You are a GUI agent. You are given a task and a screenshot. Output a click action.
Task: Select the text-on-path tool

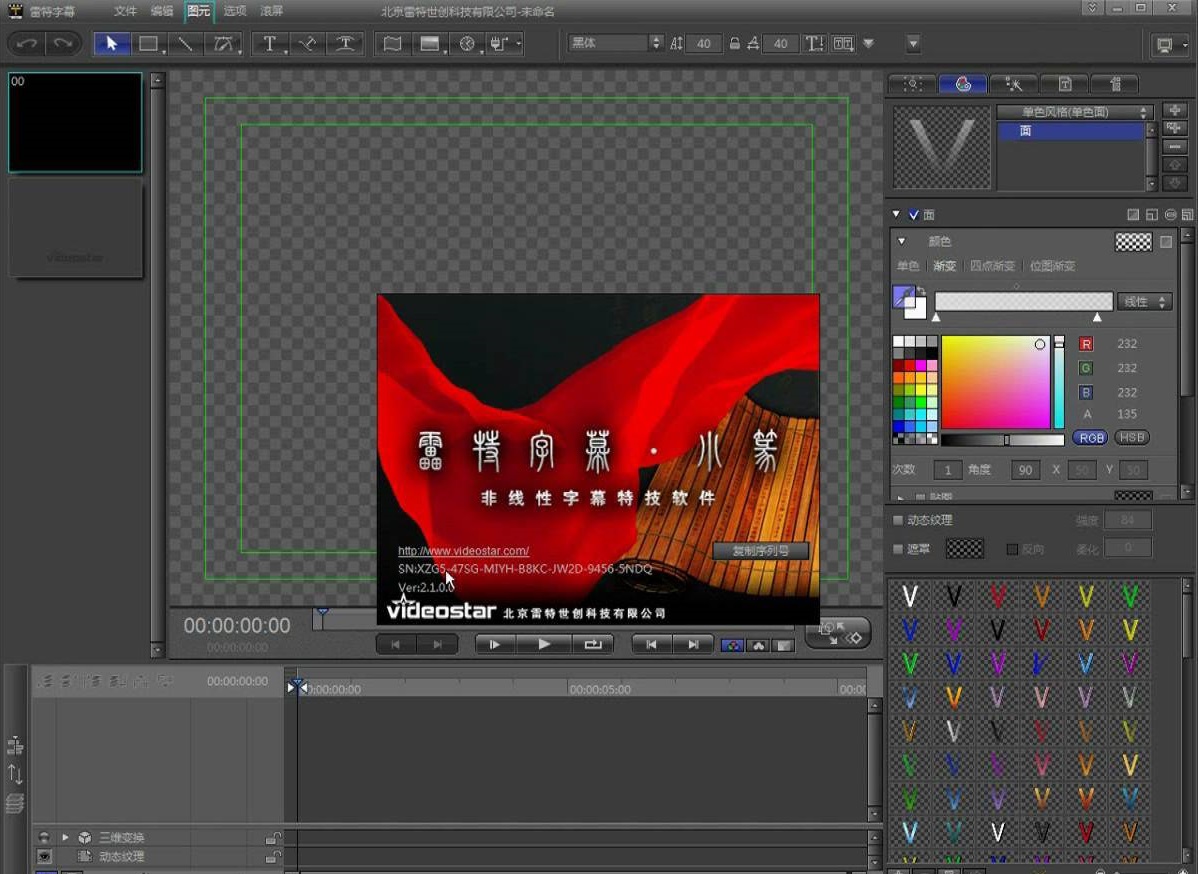click(x=308, y=44)
